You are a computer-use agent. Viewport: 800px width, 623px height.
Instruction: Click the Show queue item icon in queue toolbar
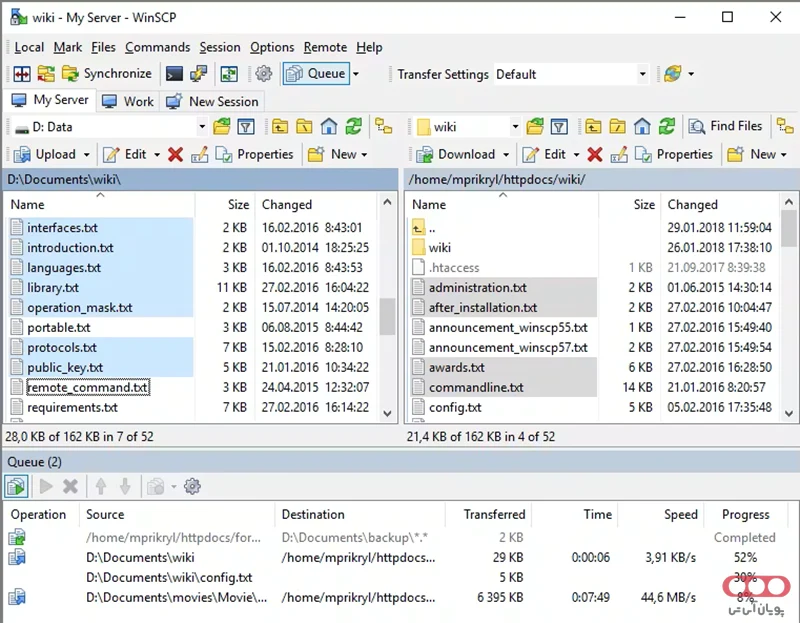tap(16, 486)
